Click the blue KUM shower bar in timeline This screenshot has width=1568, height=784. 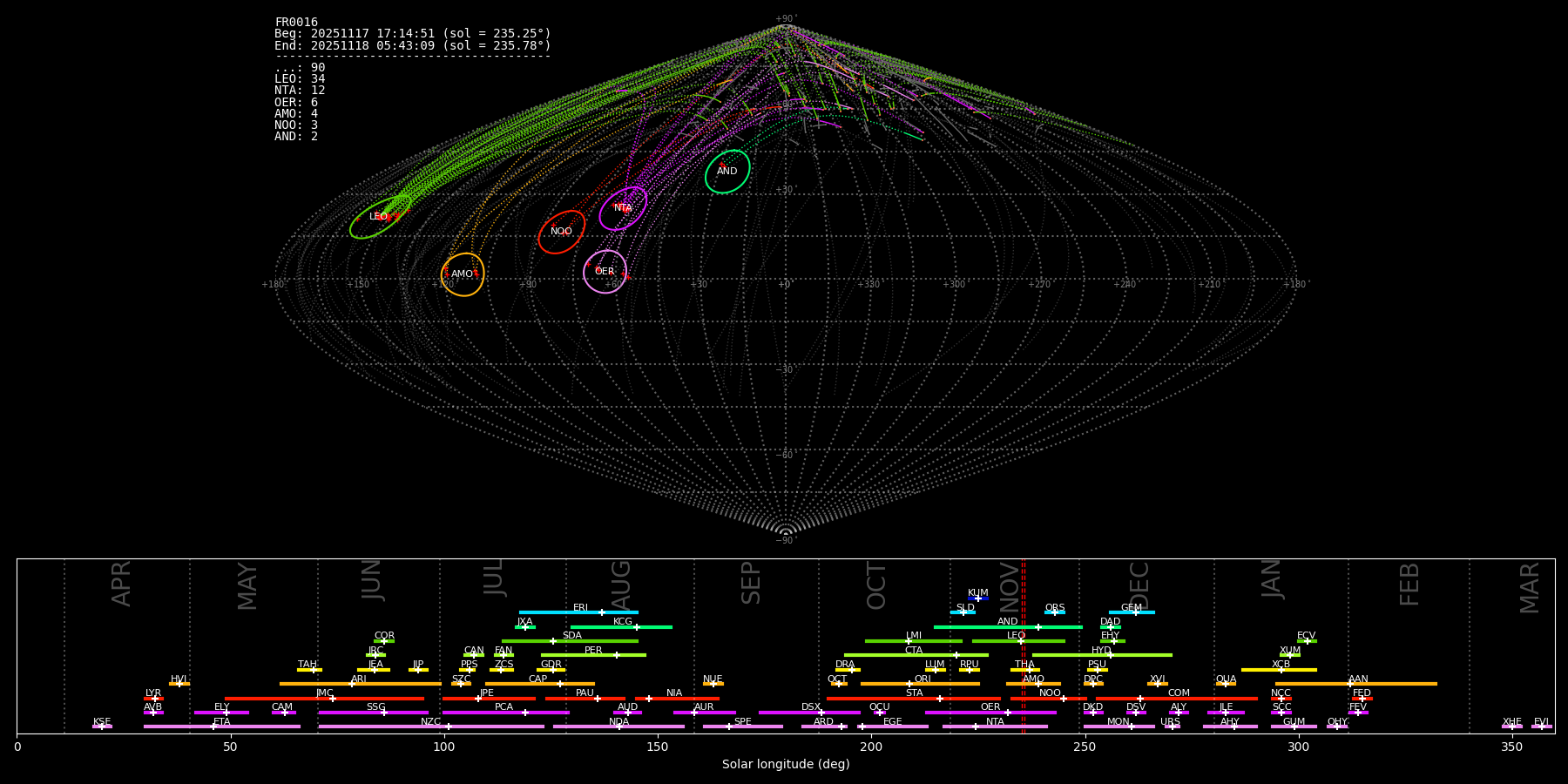point(978,598)
